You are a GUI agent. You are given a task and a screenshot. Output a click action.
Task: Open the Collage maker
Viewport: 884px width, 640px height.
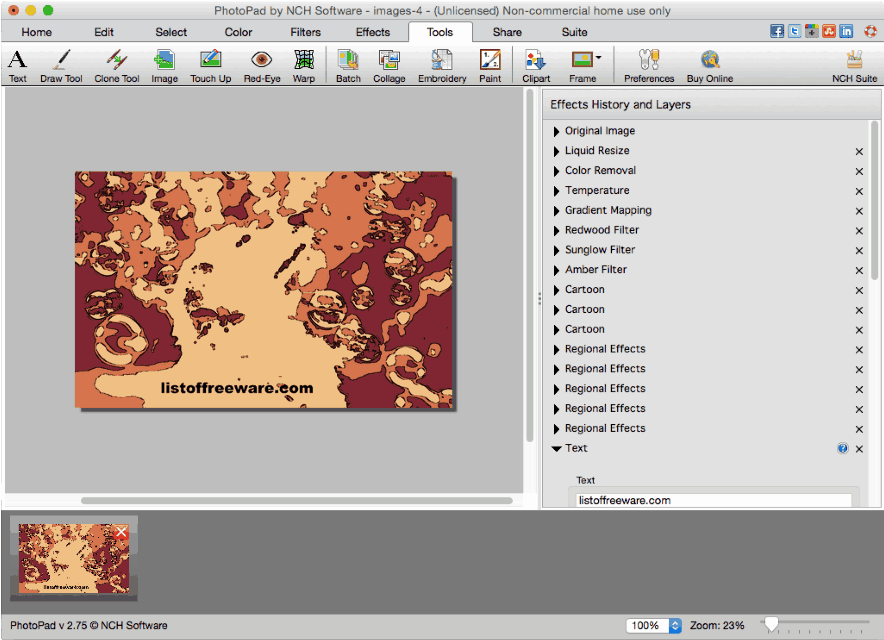click(389, 65)
